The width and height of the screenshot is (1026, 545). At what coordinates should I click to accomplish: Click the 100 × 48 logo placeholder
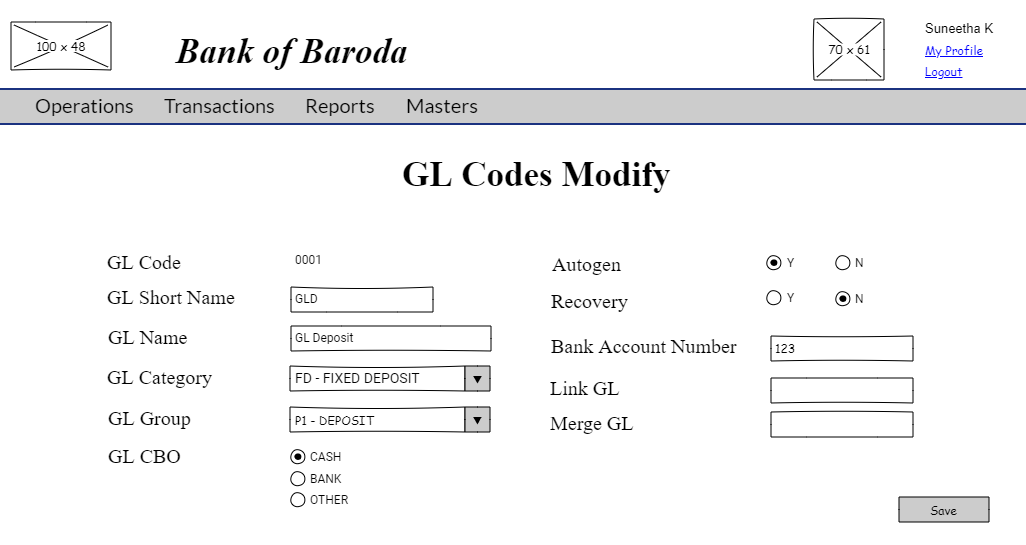61,46
